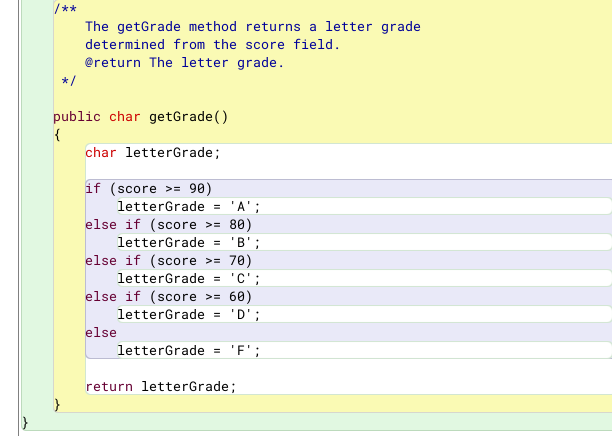Click the 'if (score >= 90)' condition line
The height and width of the screenshot is (436, 612).
[149, 189]
